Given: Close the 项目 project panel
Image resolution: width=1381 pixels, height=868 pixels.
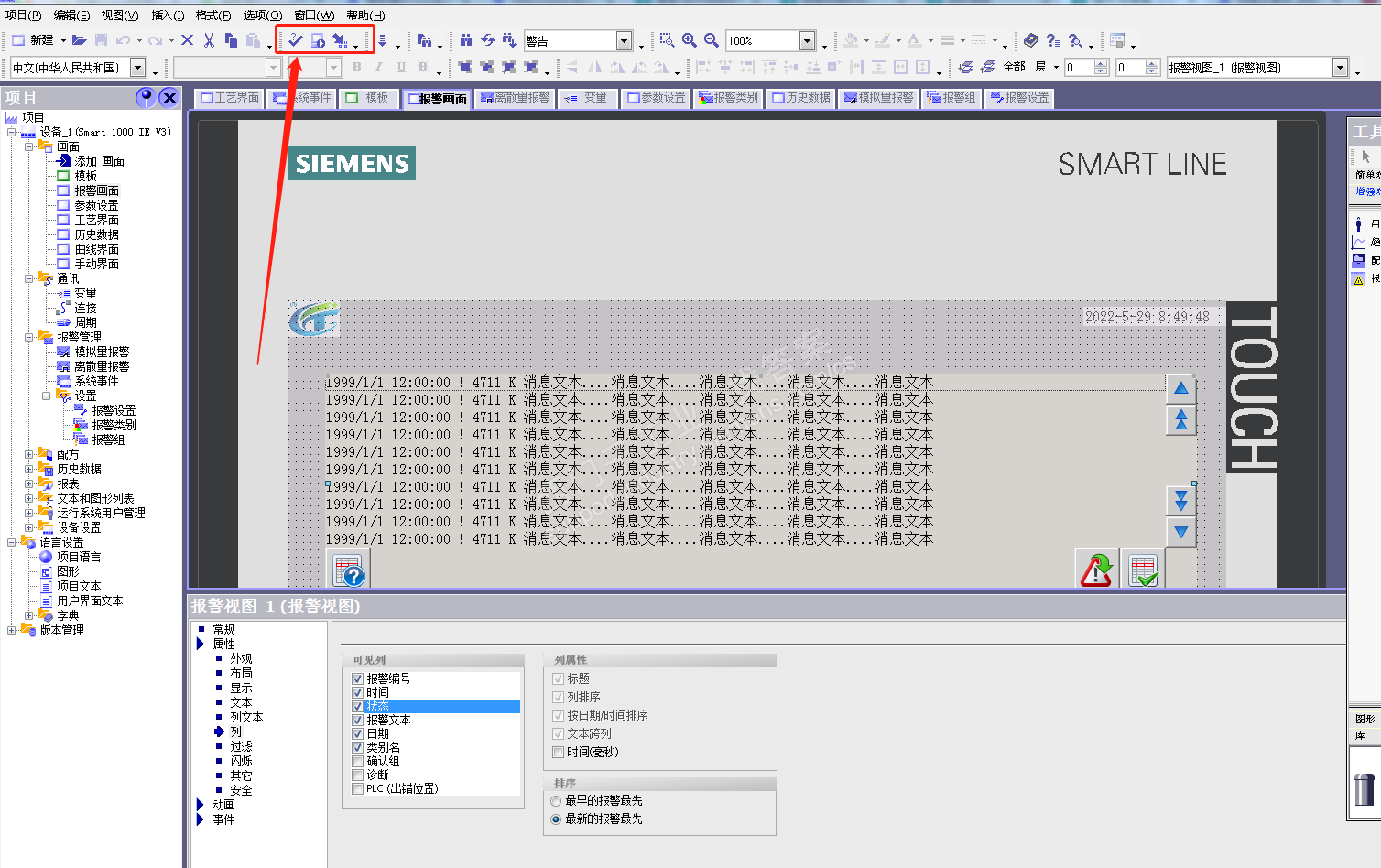Looking at the screenshot, I should click(169, 97).
